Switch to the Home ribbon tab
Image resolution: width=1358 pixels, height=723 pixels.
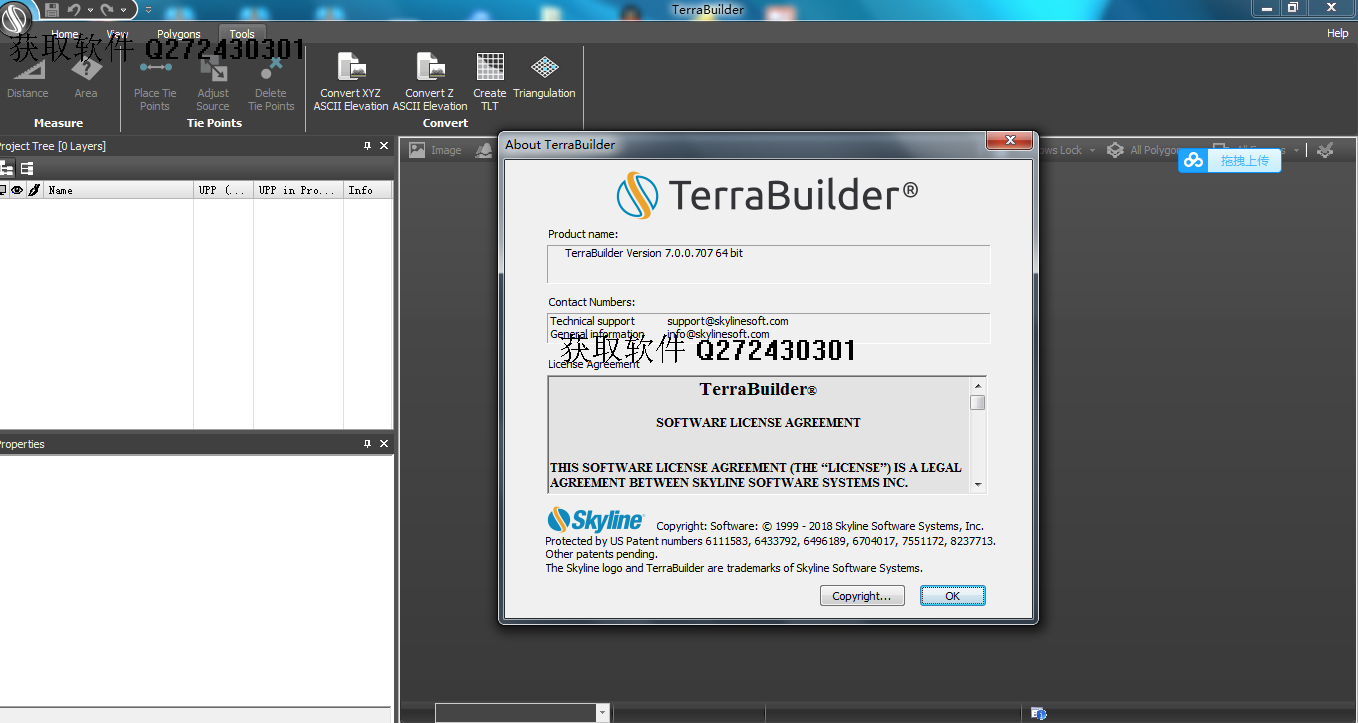(x=65, y=34)
